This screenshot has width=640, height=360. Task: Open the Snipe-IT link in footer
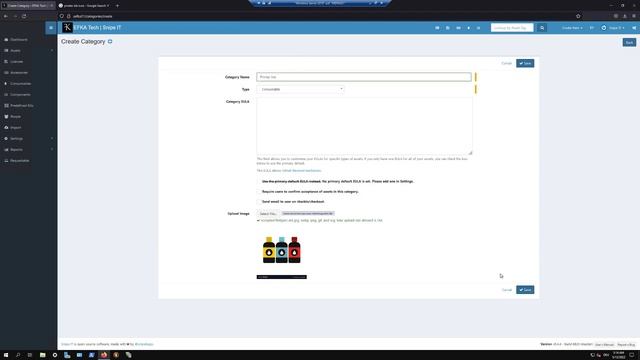(x=67, y=344)
